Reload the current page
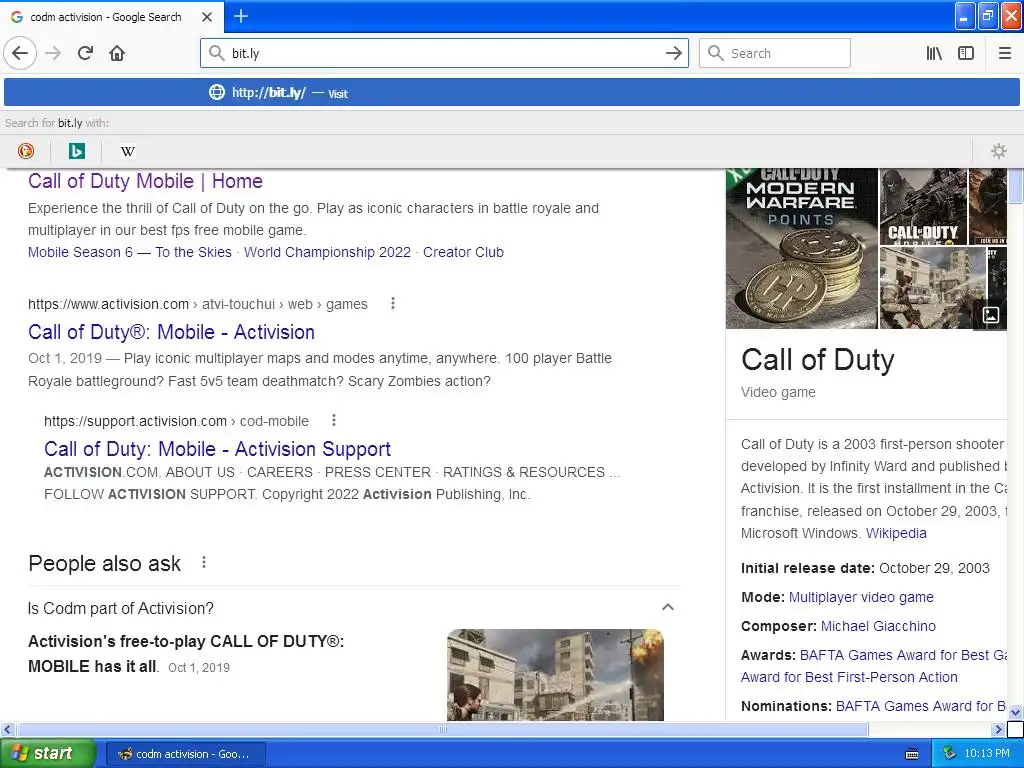 (x=85, y=53)
